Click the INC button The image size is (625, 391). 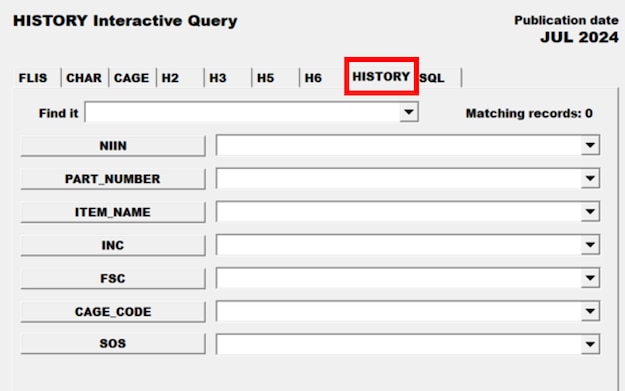[x=113, y=245]
